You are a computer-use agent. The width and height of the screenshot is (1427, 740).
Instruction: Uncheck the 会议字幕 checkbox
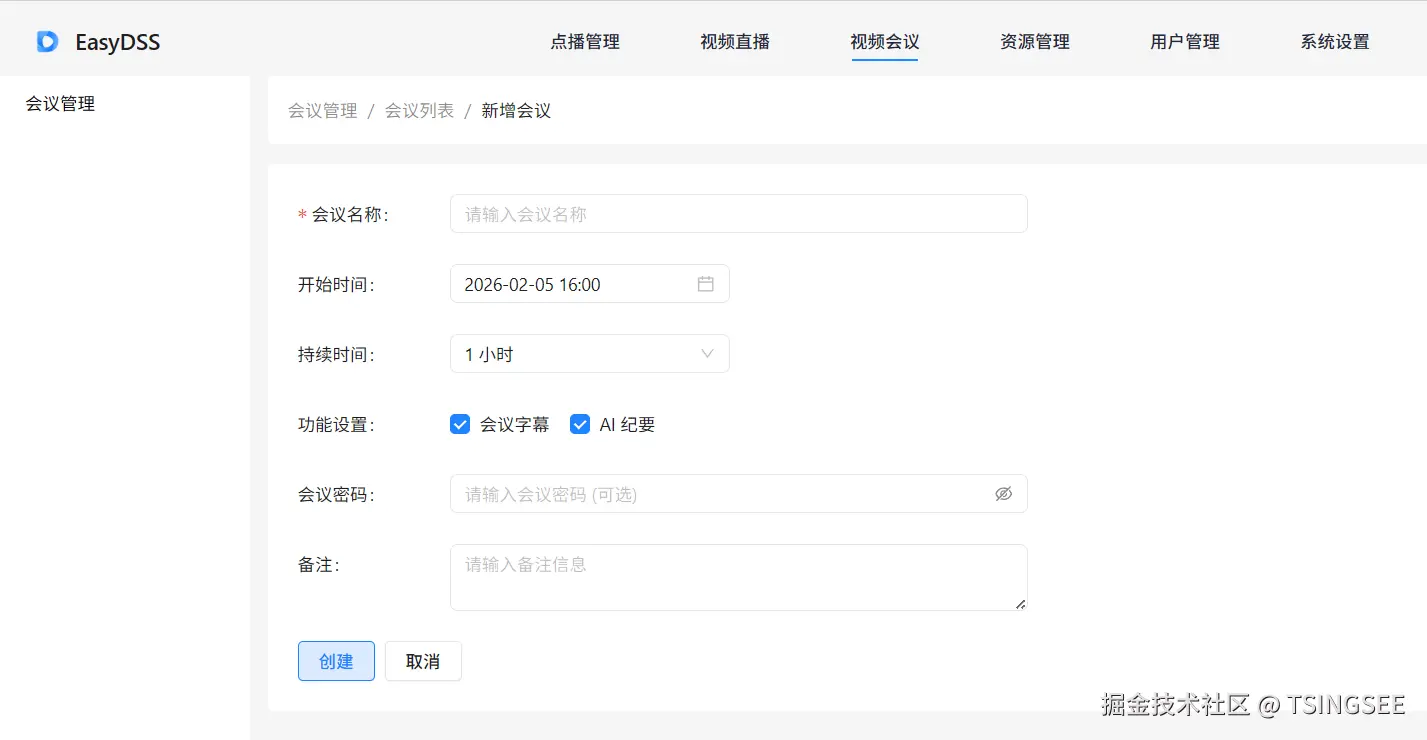[x=460, y=424]
